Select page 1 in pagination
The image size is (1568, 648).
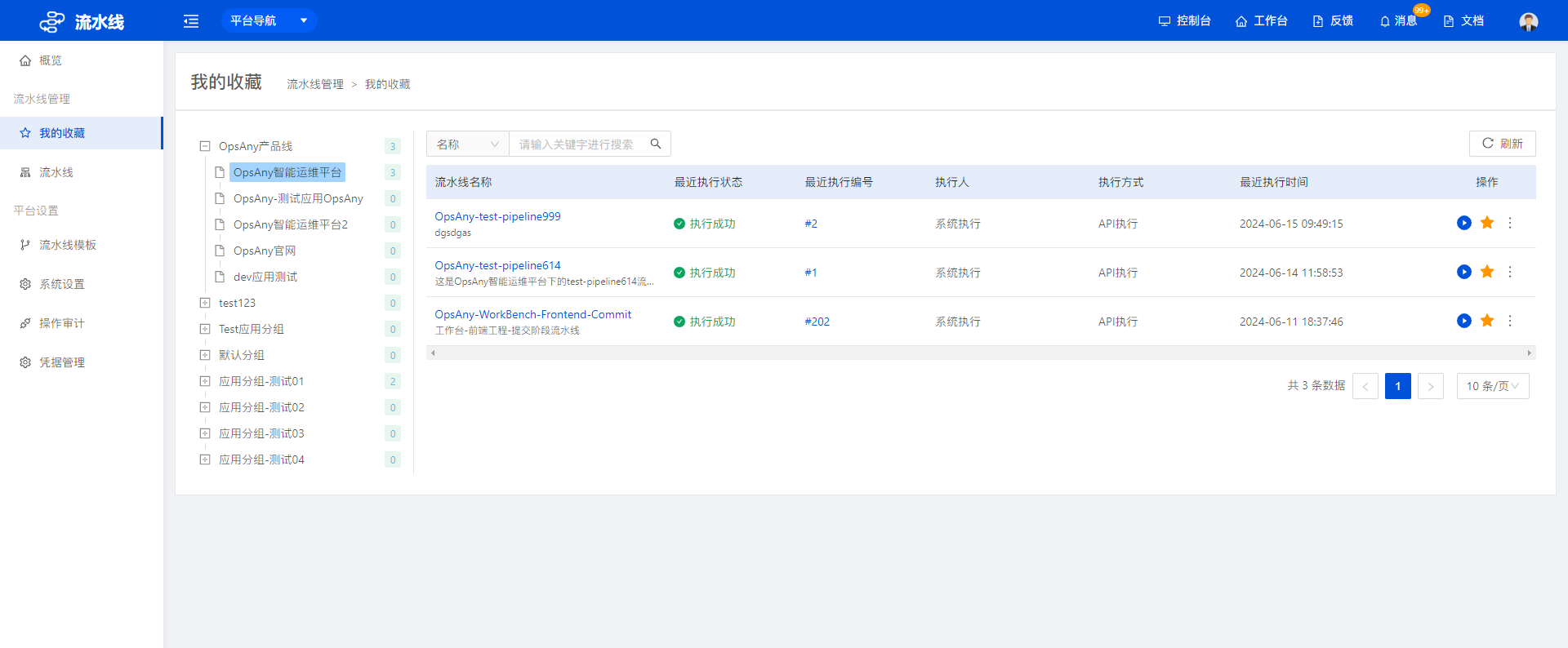click(1398, 386)
